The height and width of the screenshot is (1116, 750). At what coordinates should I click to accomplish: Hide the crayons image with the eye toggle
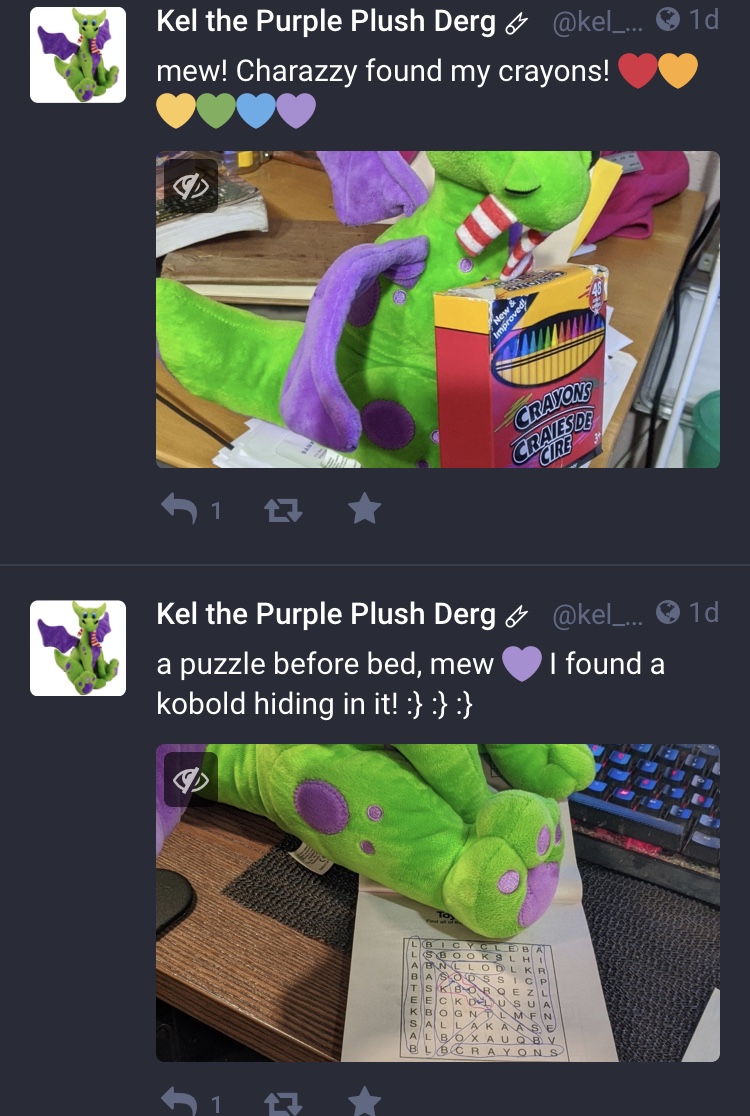point(191,186)
